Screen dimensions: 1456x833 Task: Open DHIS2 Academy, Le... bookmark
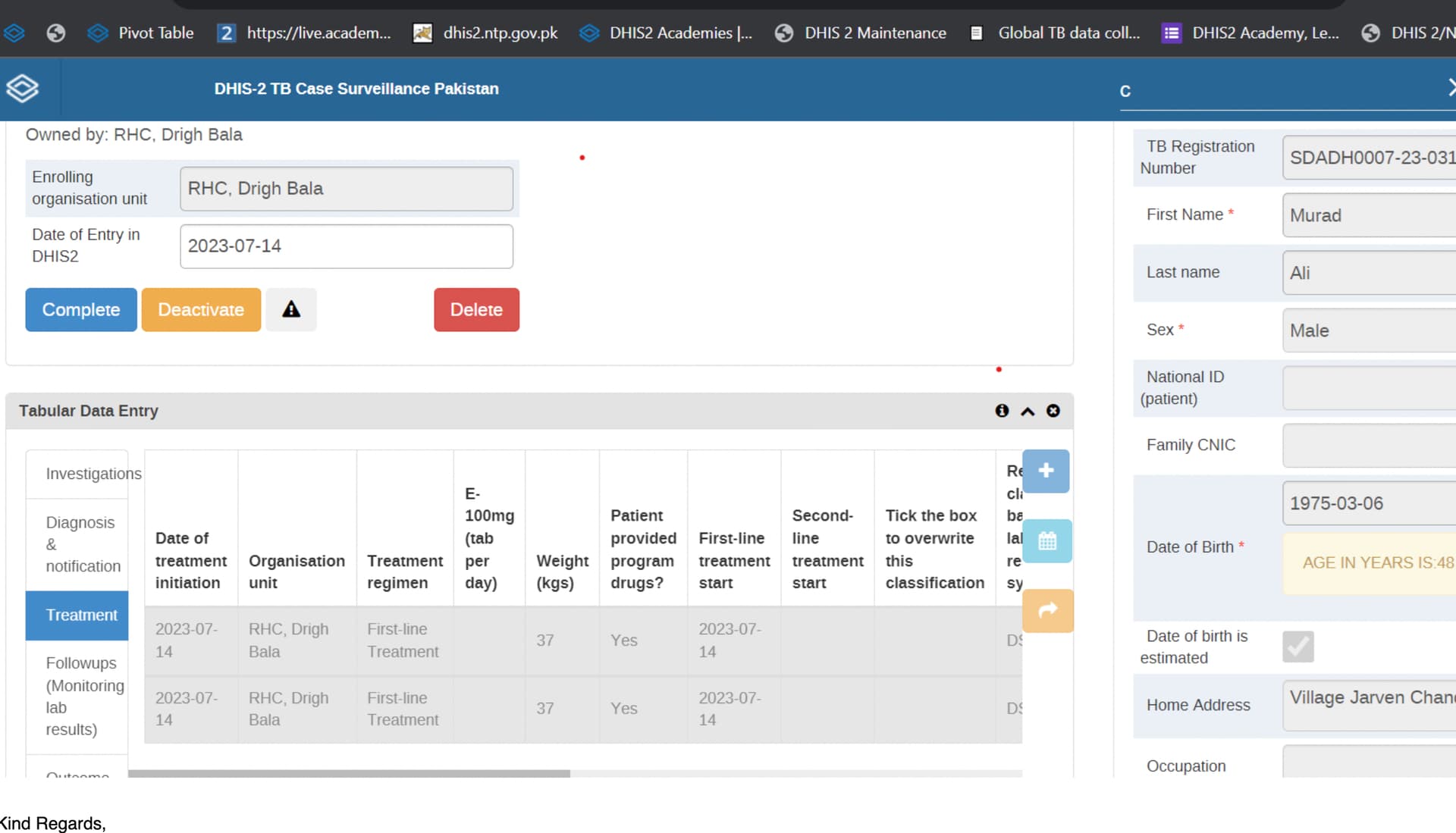point(1250,33)
